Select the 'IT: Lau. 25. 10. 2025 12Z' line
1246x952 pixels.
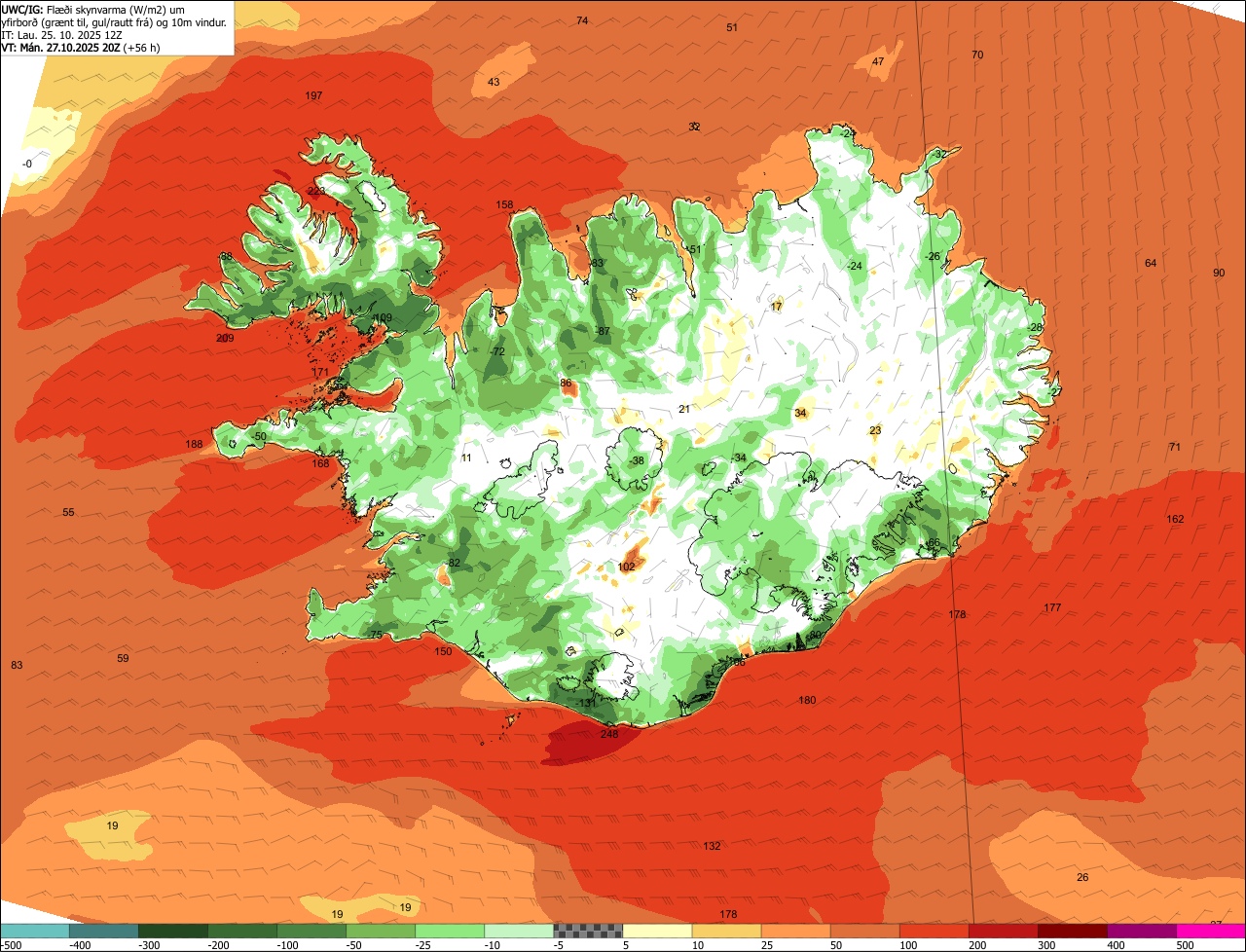point(61,35)
